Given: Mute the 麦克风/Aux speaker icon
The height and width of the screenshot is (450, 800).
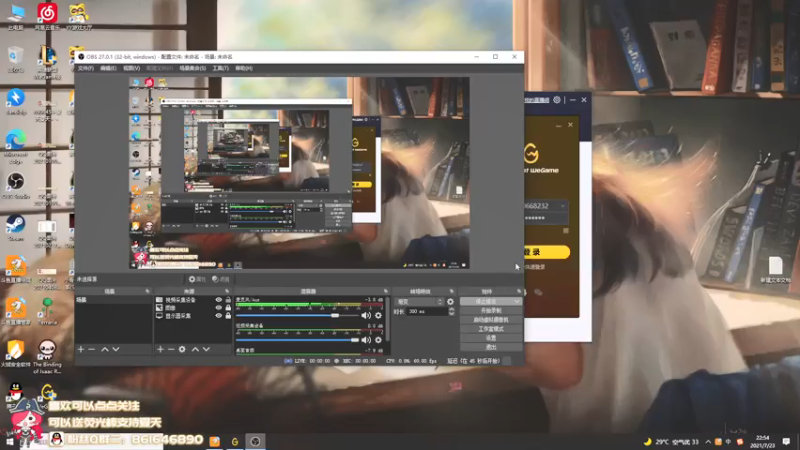Looking at the screenshot, I should pyautogui.click(x=366, y=315).
